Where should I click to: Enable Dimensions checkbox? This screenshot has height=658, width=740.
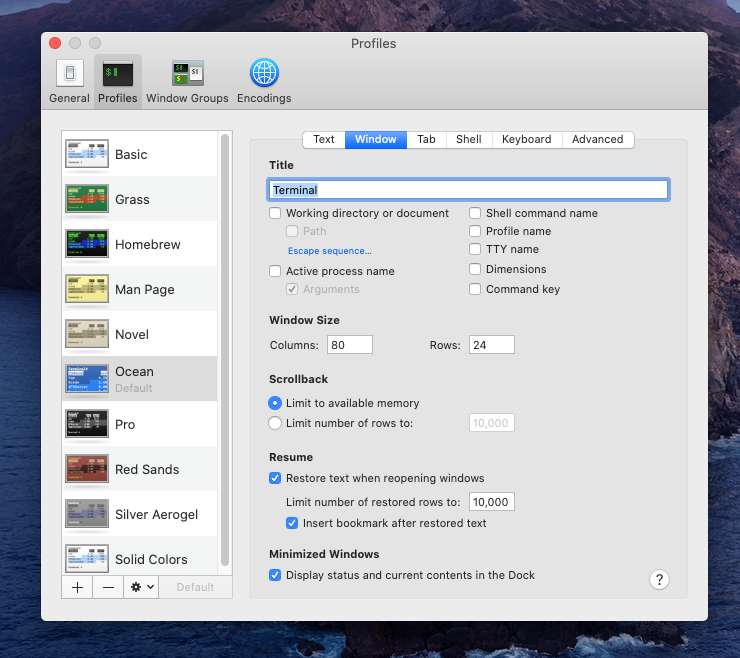[475, 269]
